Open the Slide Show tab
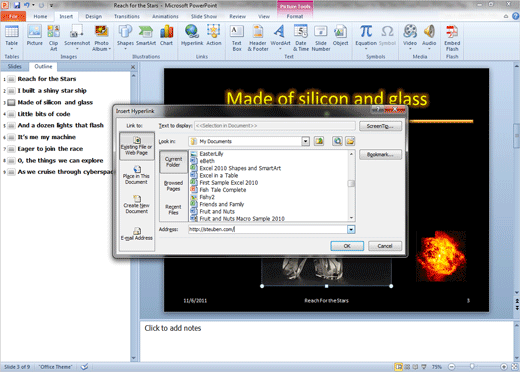This screenshot has height=372, width=520. 204,16
